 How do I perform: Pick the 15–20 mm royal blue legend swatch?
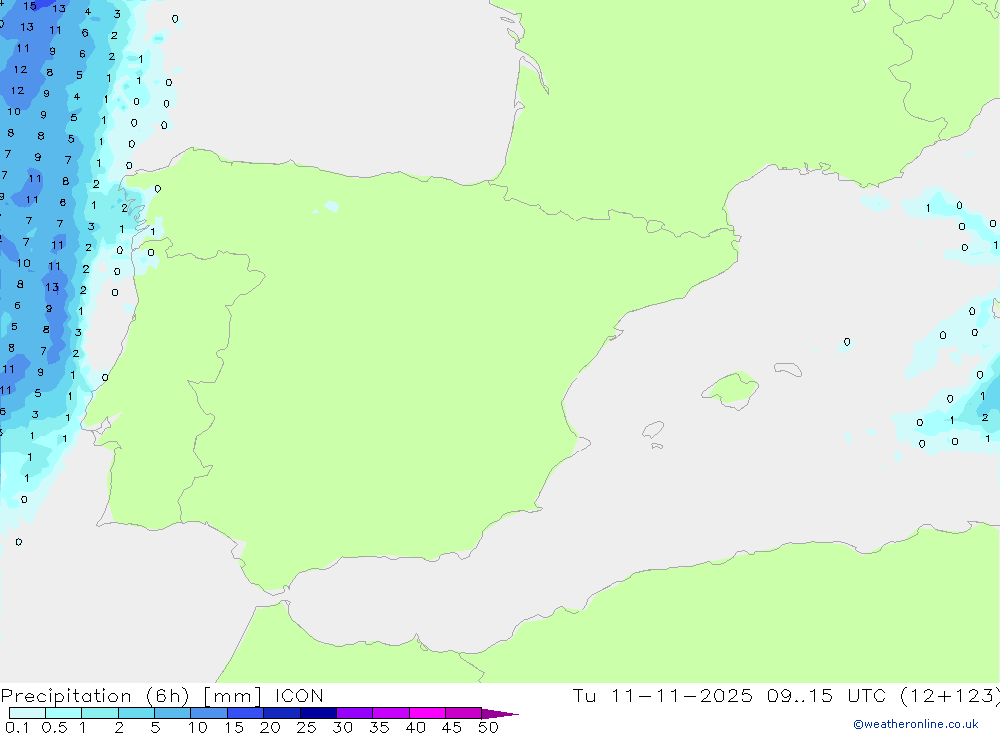(246, 713)
